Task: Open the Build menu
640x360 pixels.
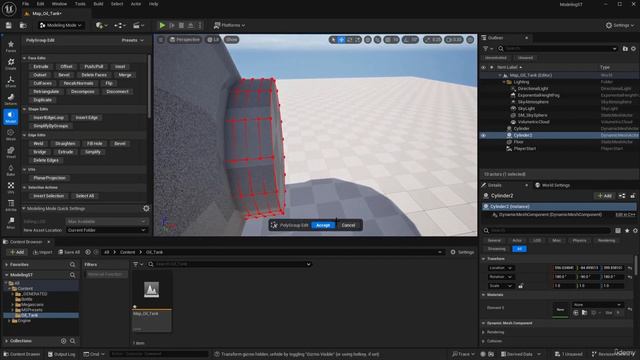Action: pos(98,4)
